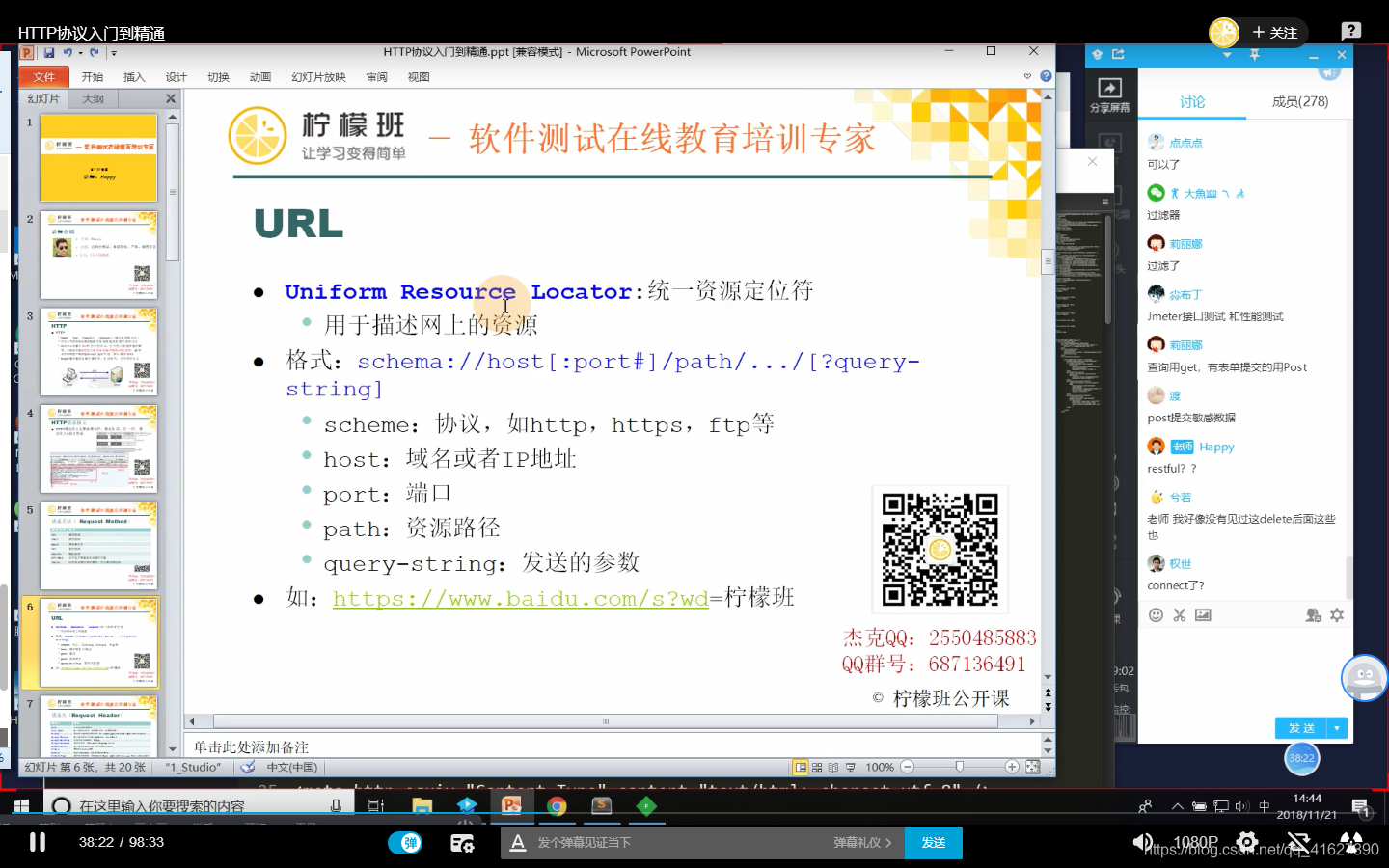Screen dimensions: 1389x868
Task: Switch to Normal view in status bar
Action: (x=800, y=768)
